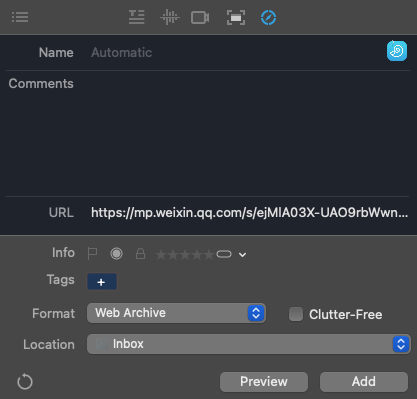Select the web clipping compass tab
The height and width of the screenshot is (399, 417).
268,18
